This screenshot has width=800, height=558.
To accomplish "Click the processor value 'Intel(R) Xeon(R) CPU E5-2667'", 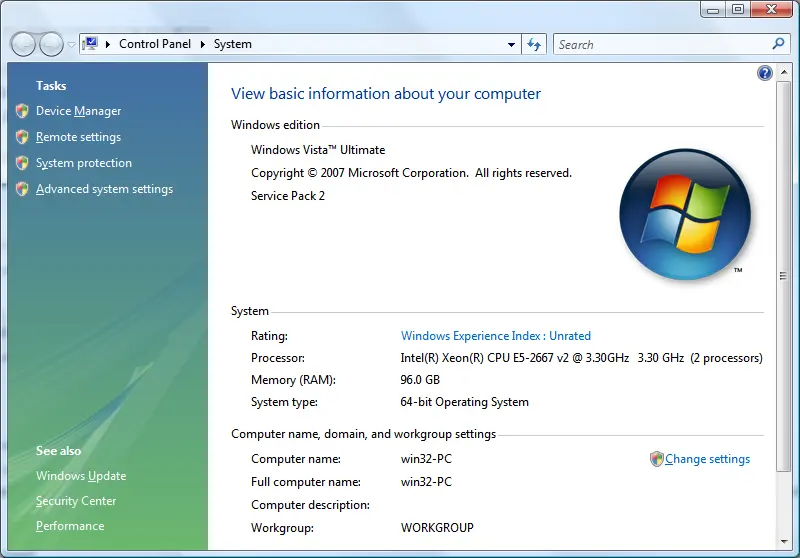I will point(477,358).
